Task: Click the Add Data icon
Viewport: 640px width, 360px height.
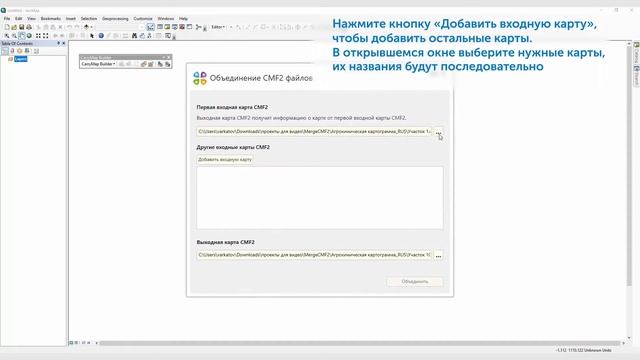Action: tap(86, 27)
